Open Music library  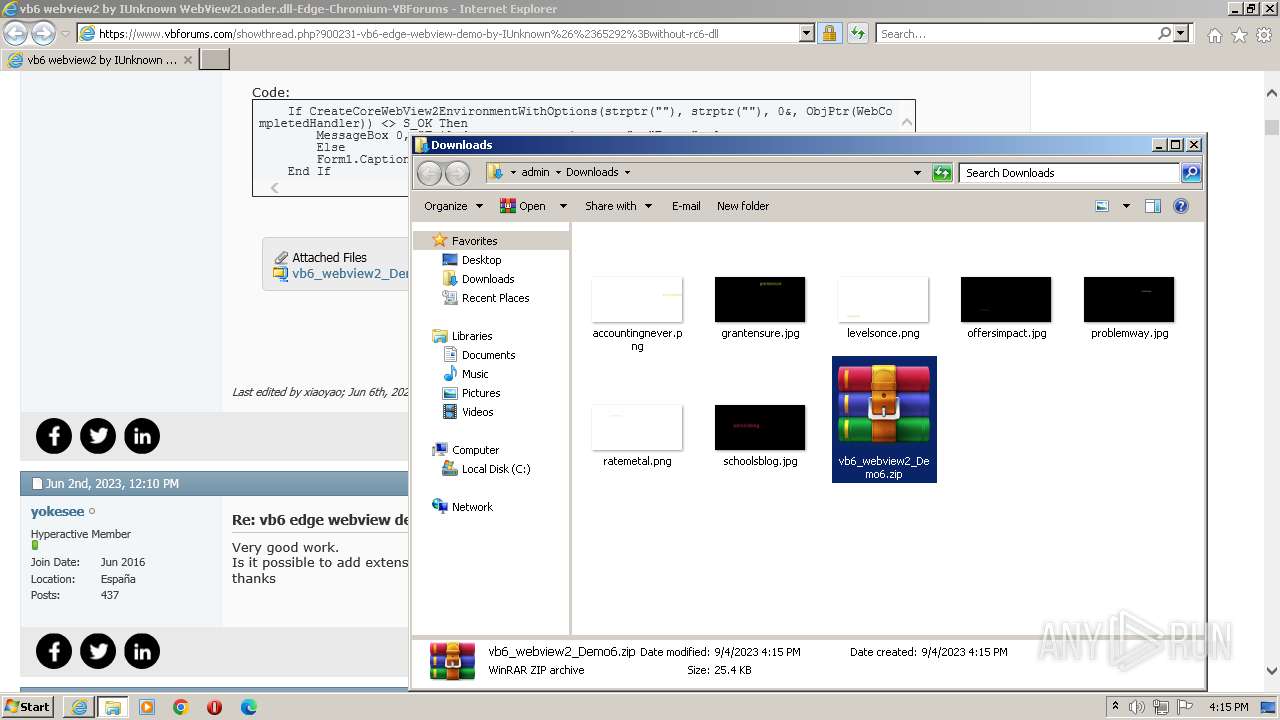475,374
